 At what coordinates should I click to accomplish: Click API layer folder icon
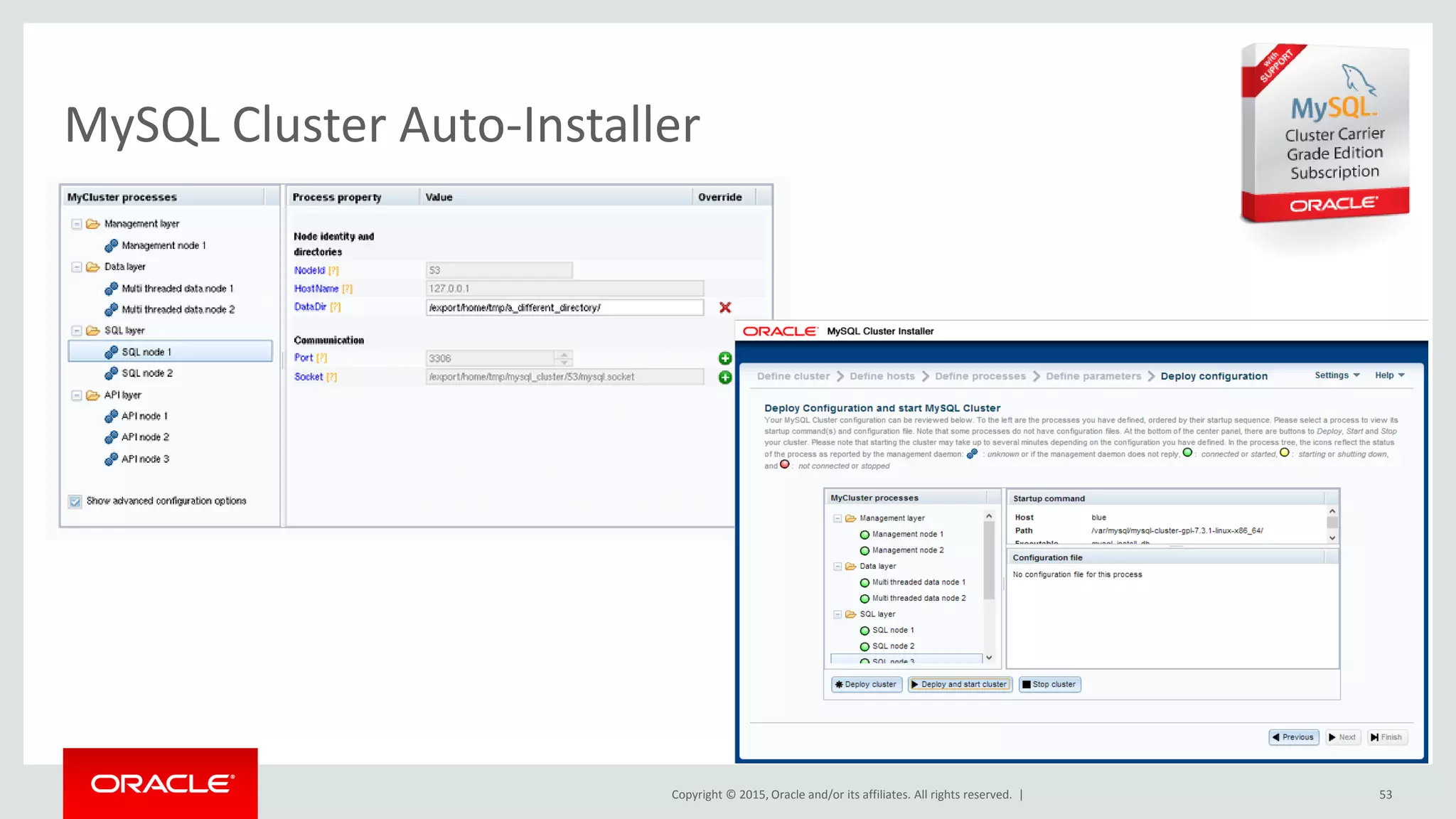click(x=92, y=395)
